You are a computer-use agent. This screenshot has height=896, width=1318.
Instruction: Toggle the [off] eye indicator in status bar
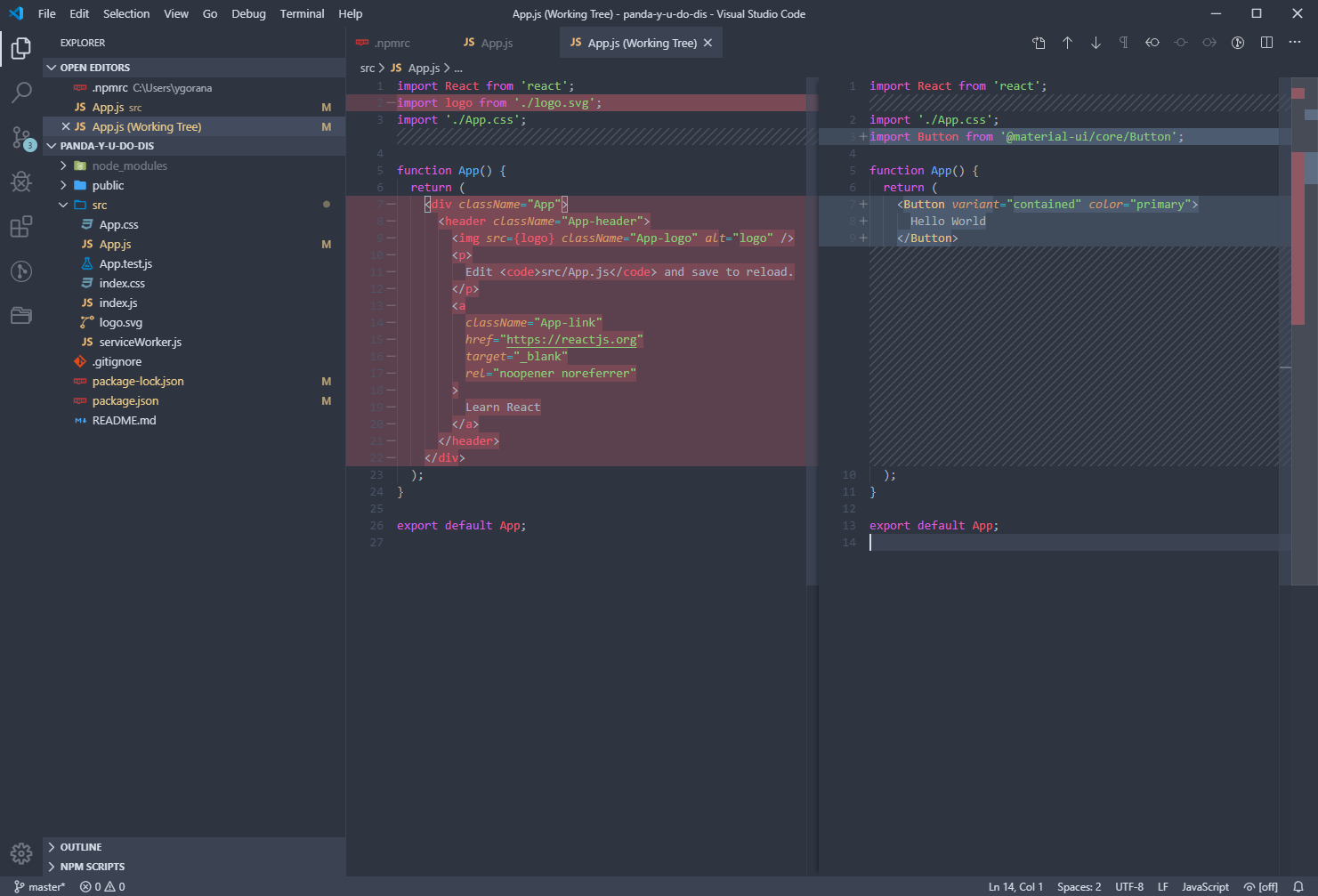(1261, 886)
